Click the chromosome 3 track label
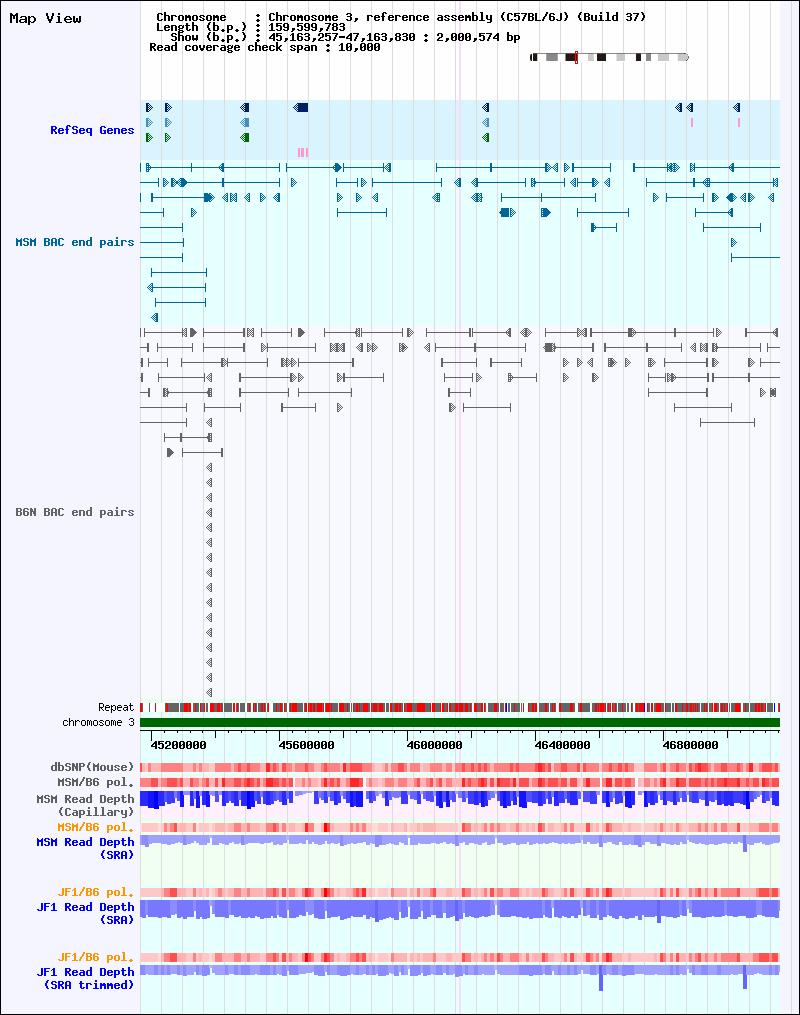 point(98,722)
